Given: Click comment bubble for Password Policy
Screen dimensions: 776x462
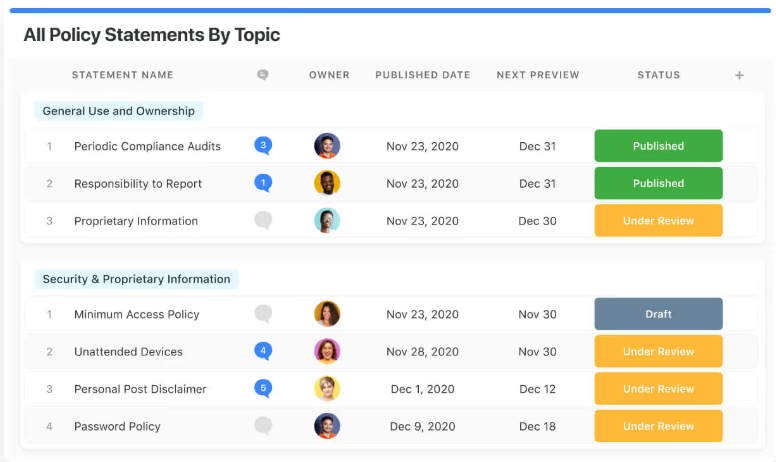Looking at the screenshot, I should point(263,426).
